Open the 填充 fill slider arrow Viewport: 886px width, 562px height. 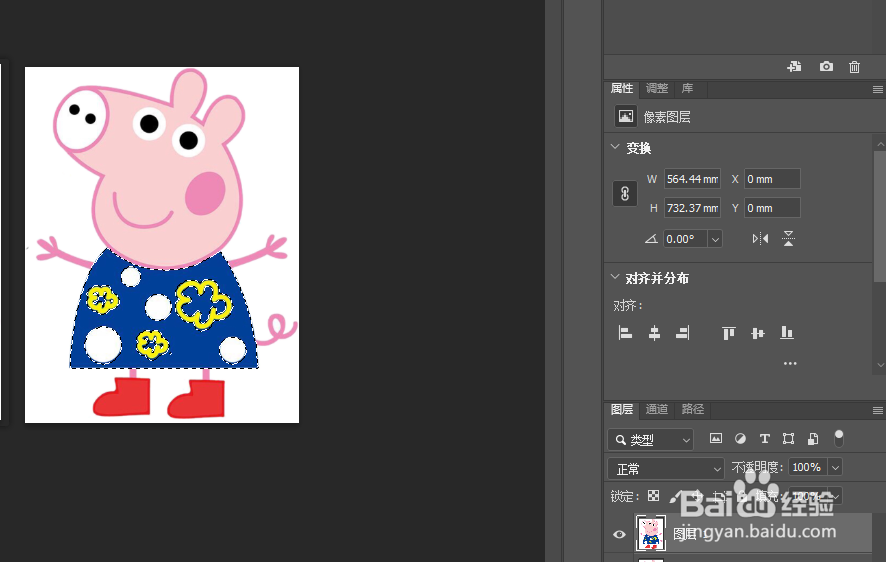pos(835,496)
